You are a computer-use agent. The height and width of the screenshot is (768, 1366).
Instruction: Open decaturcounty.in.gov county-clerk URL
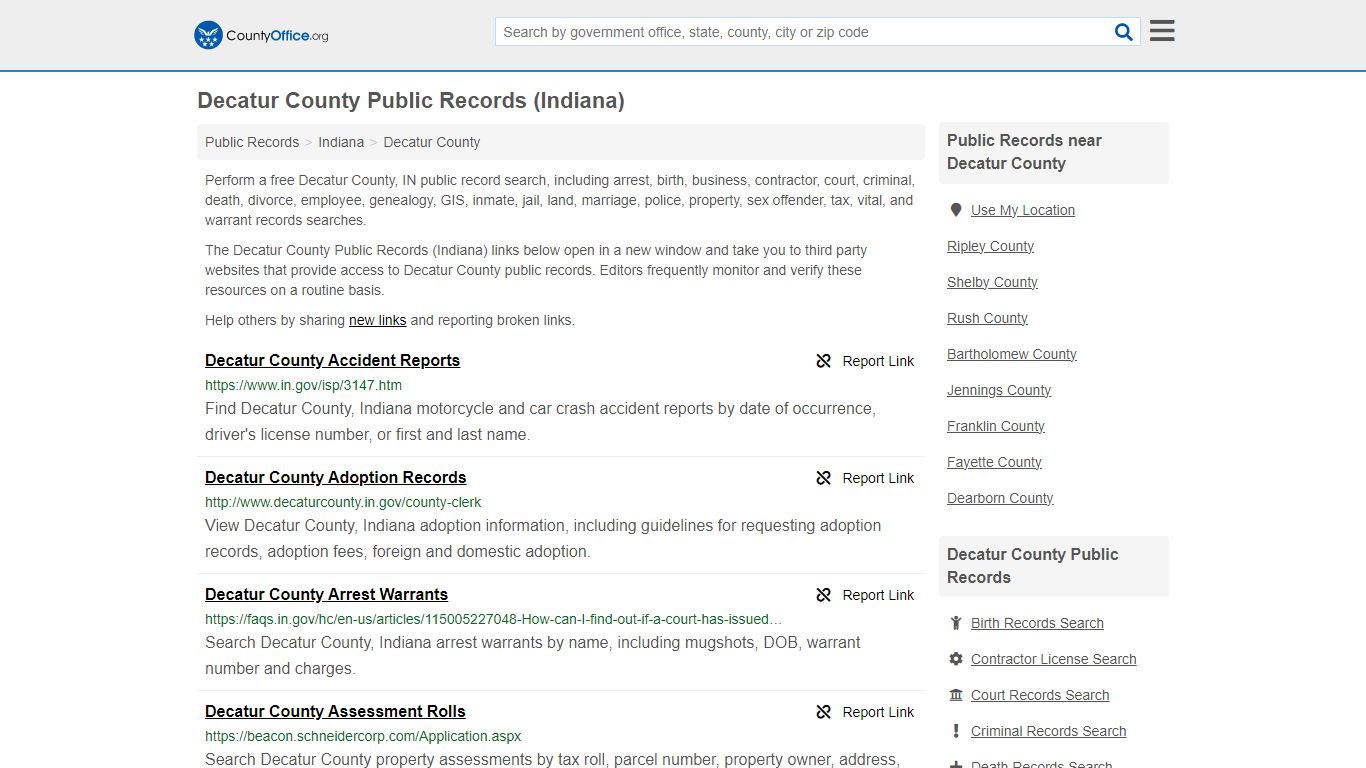point(343,502)
